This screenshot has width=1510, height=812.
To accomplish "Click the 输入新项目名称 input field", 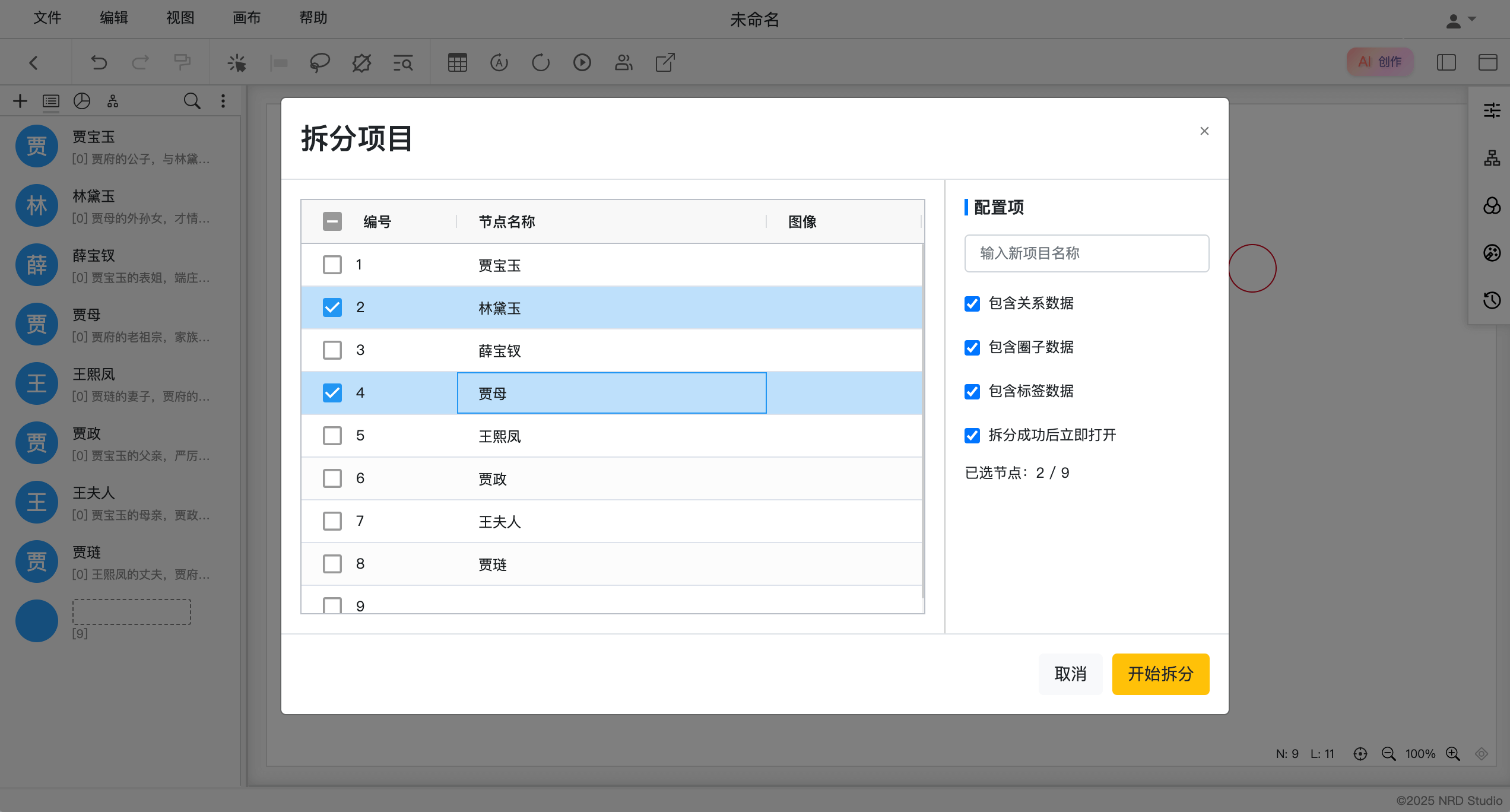I will pyautogui.click(x=1087, y=253).
